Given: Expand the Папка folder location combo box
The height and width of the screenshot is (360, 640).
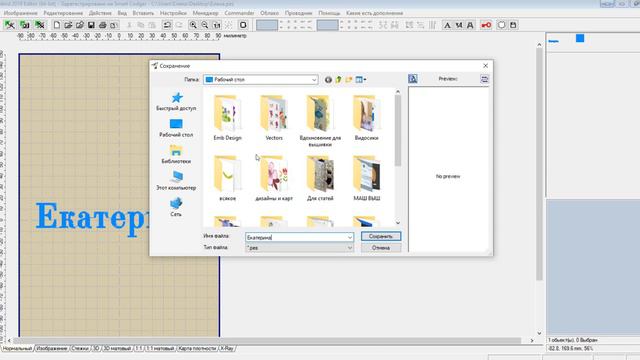Looking at the screenshot, I should point(314,80).
